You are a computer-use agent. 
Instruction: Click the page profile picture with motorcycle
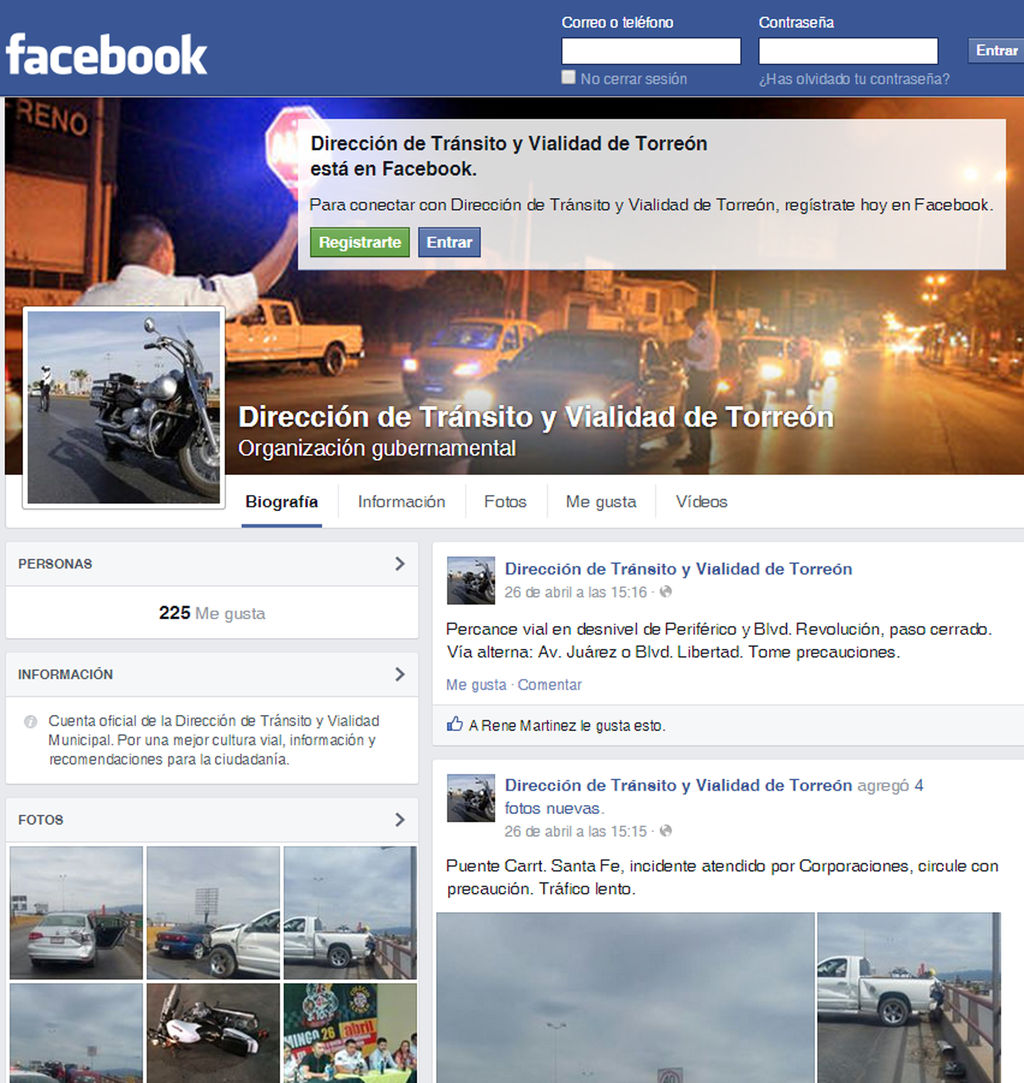click(x=123, y=406)
